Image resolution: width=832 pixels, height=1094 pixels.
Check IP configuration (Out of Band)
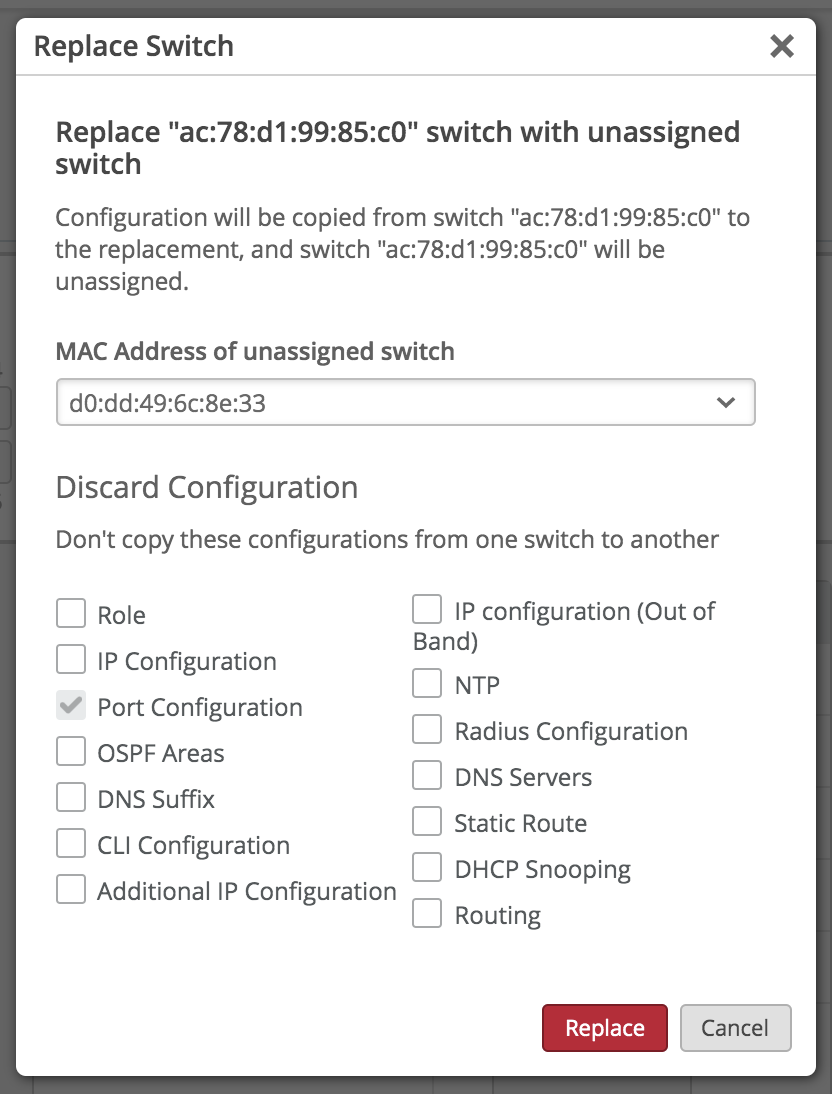click(428, 609)
